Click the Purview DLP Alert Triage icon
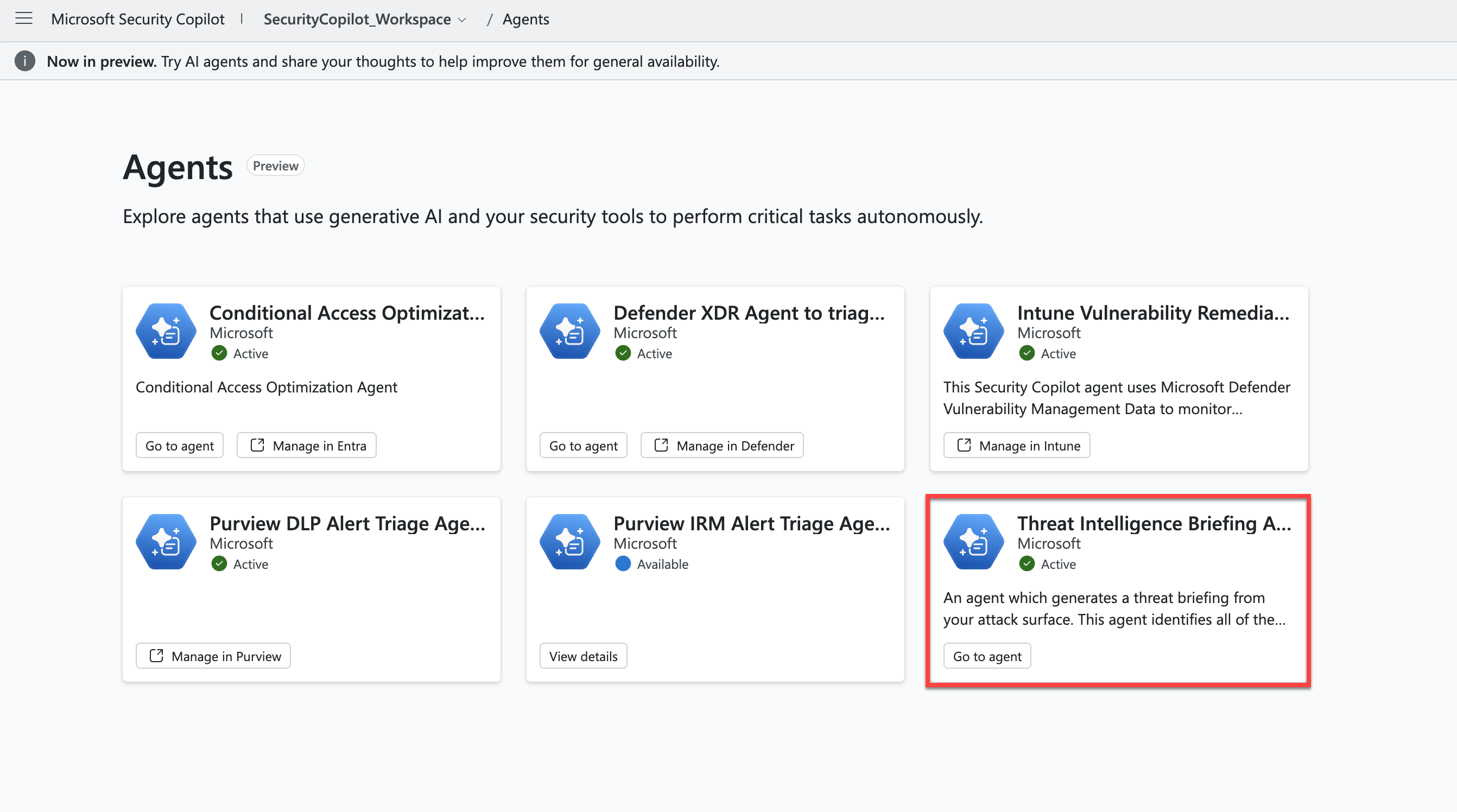The image size is (1457, 812). pos(166,541)
